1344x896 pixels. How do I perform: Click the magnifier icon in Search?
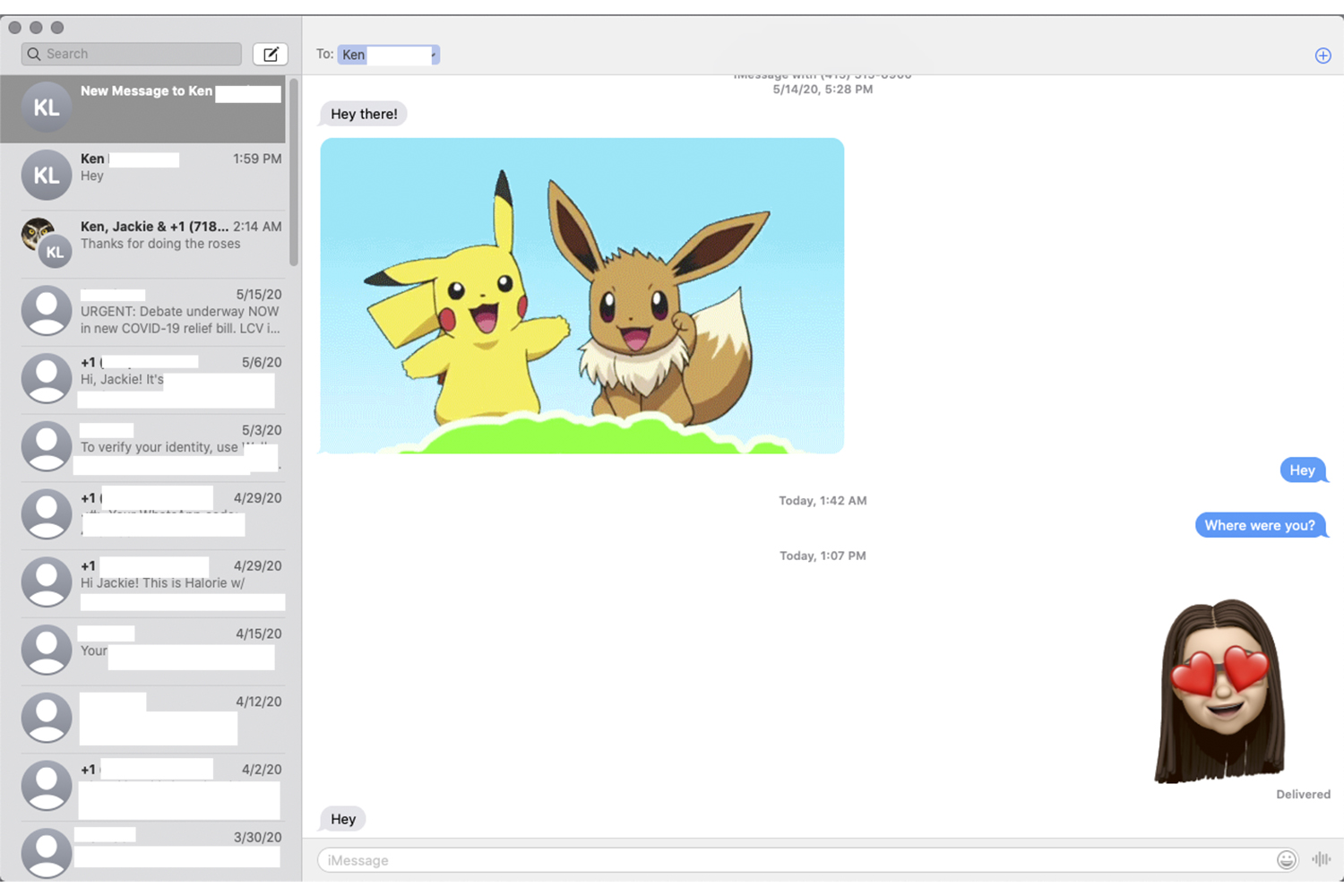34,55
